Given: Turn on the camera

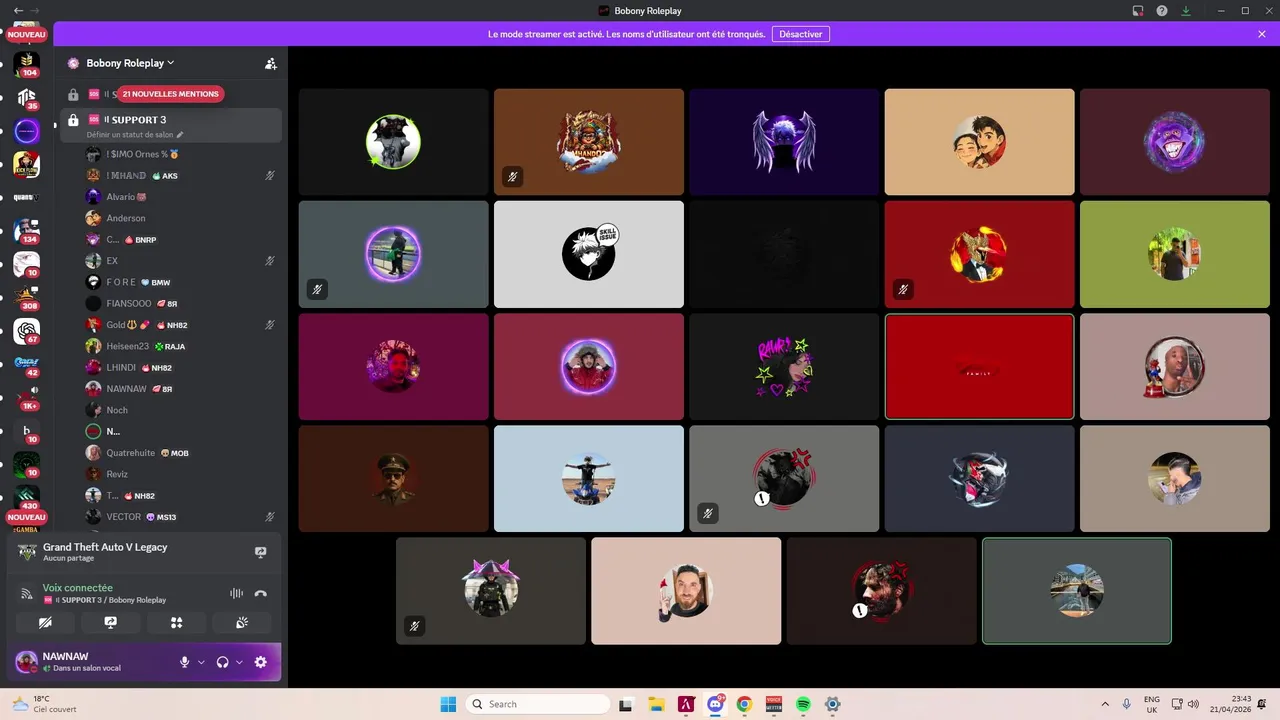Looking at the screenshot, I should click(45, 622).
